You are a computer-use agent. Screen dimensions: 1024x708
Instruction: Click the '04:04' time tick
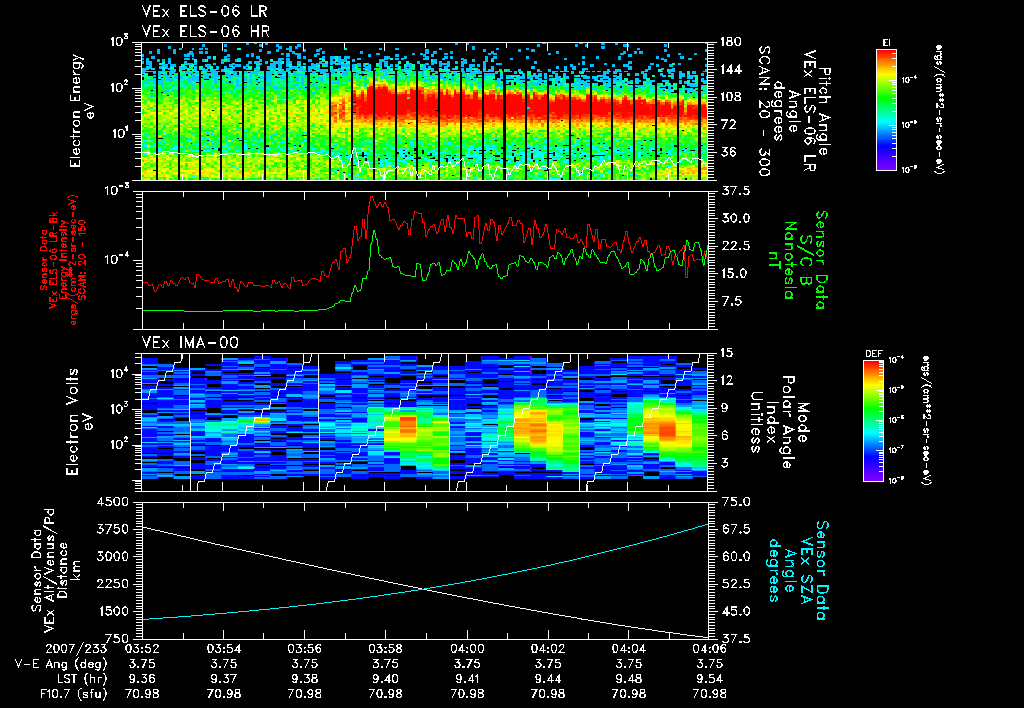629,649
